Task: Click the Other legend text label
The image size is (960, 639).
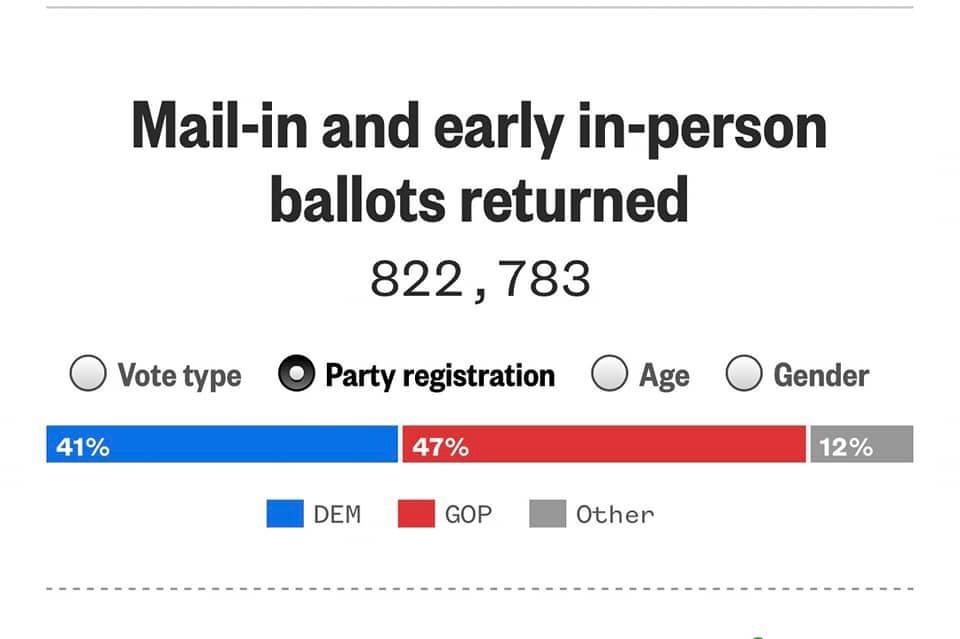Action: click(x=615, y=514)
